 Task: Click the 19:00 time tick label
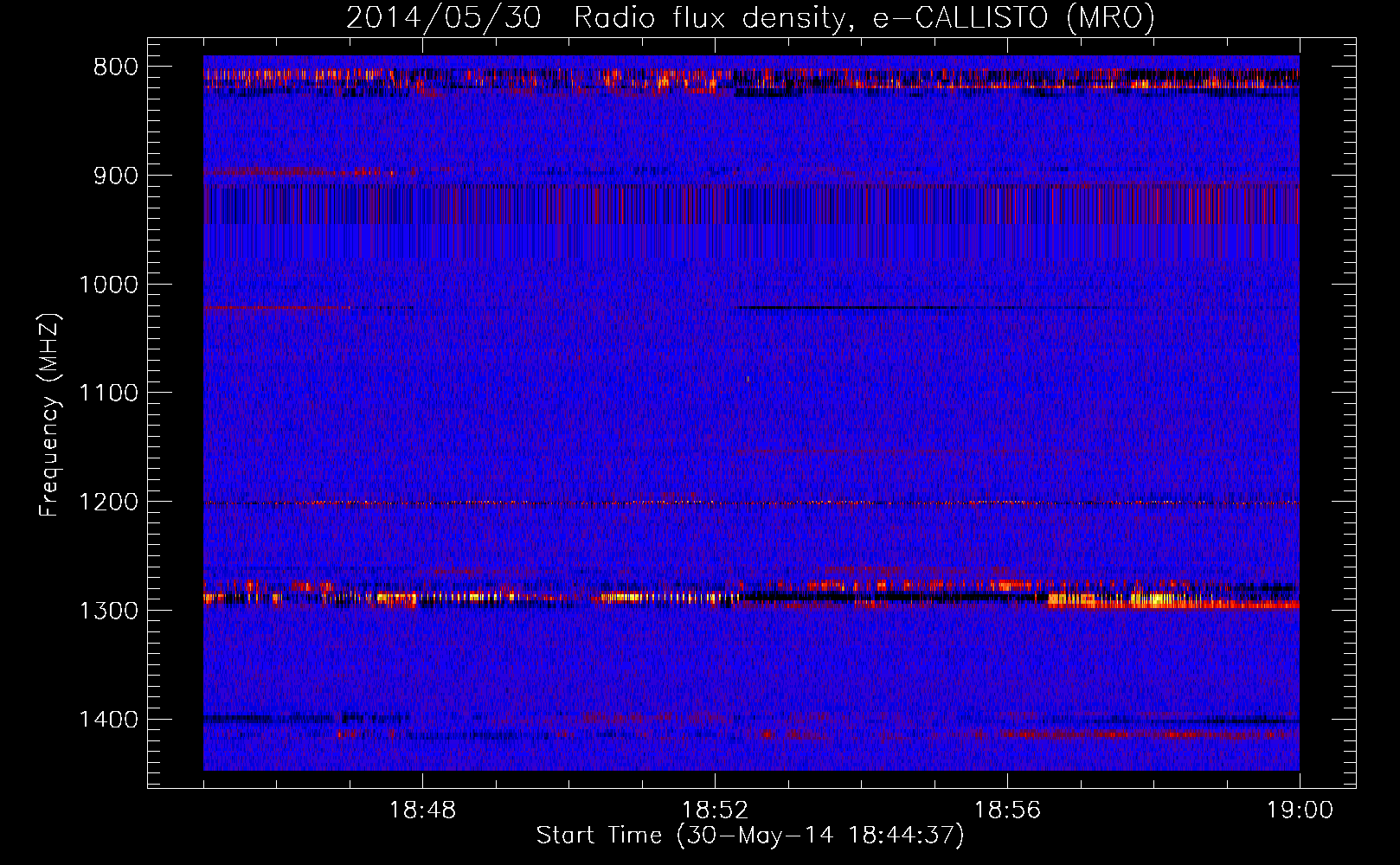pos(1300,811)
